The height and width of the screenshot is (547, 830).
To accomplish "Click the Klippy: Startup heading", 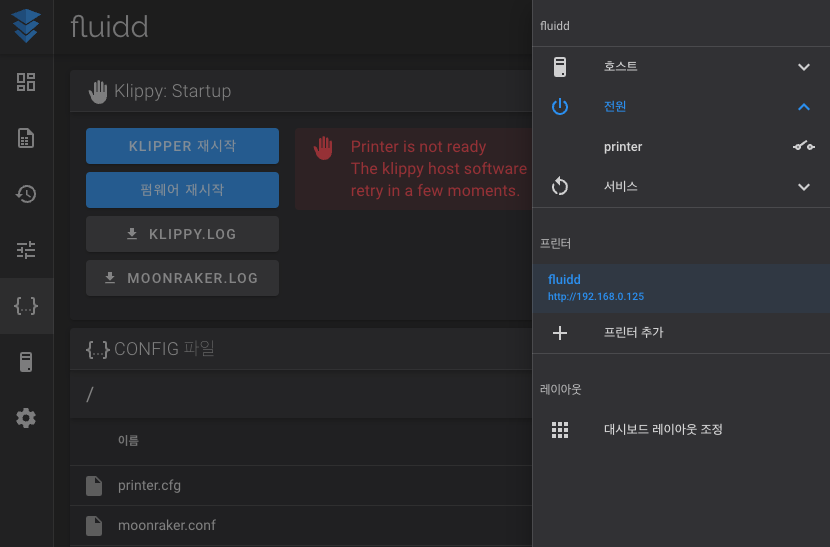I will click(x=173, y=91).
